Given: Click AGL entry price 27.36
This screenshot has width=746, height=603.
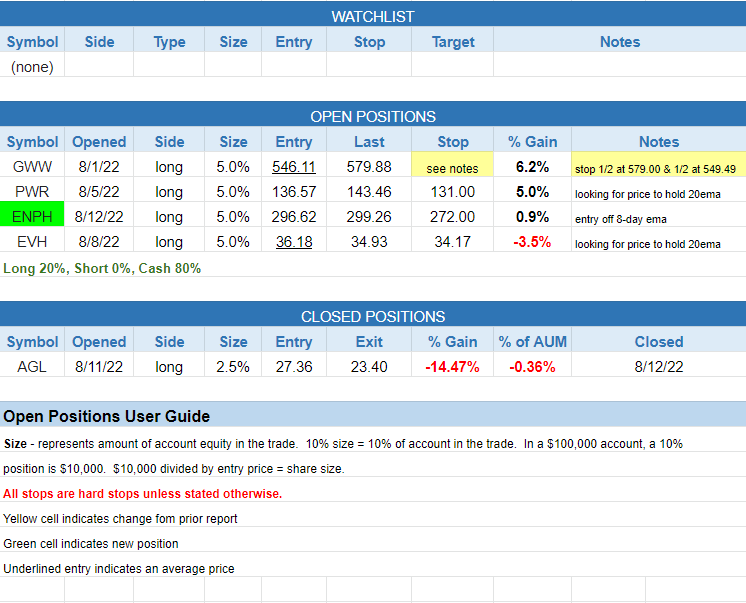Looking at the screenshot, I should 294,366.
